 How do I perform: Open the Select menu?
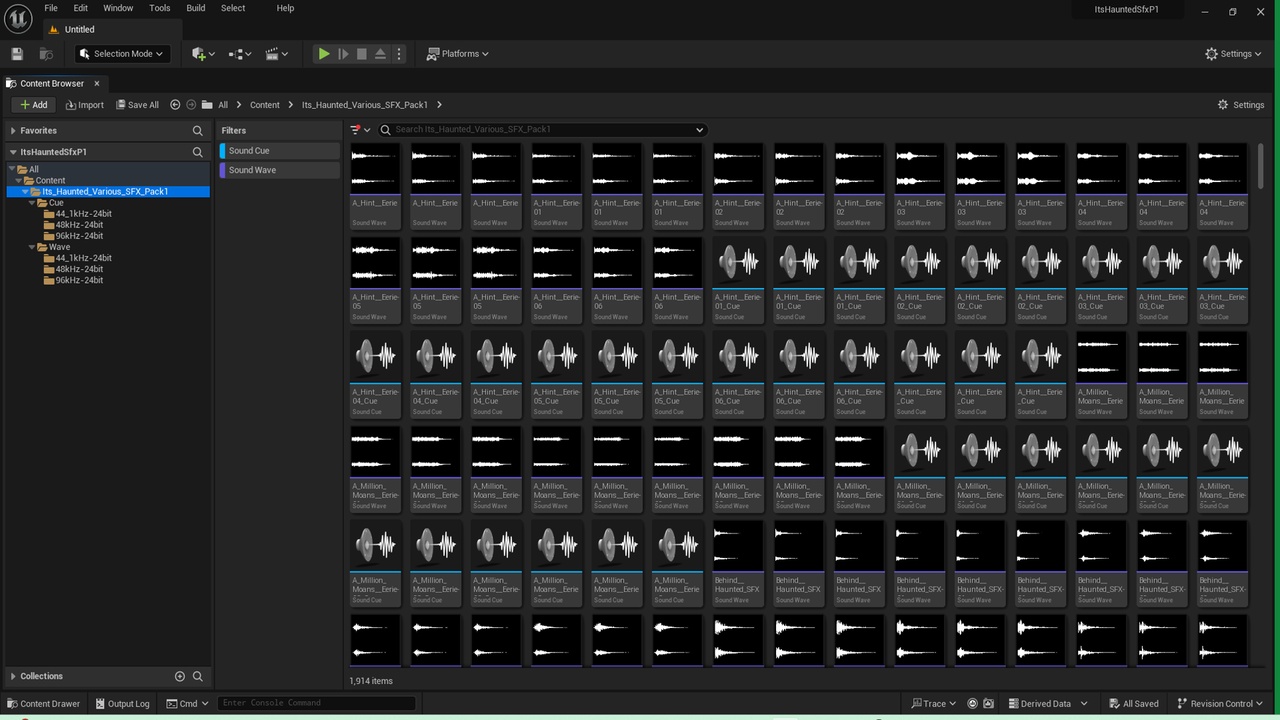(233, 8)
